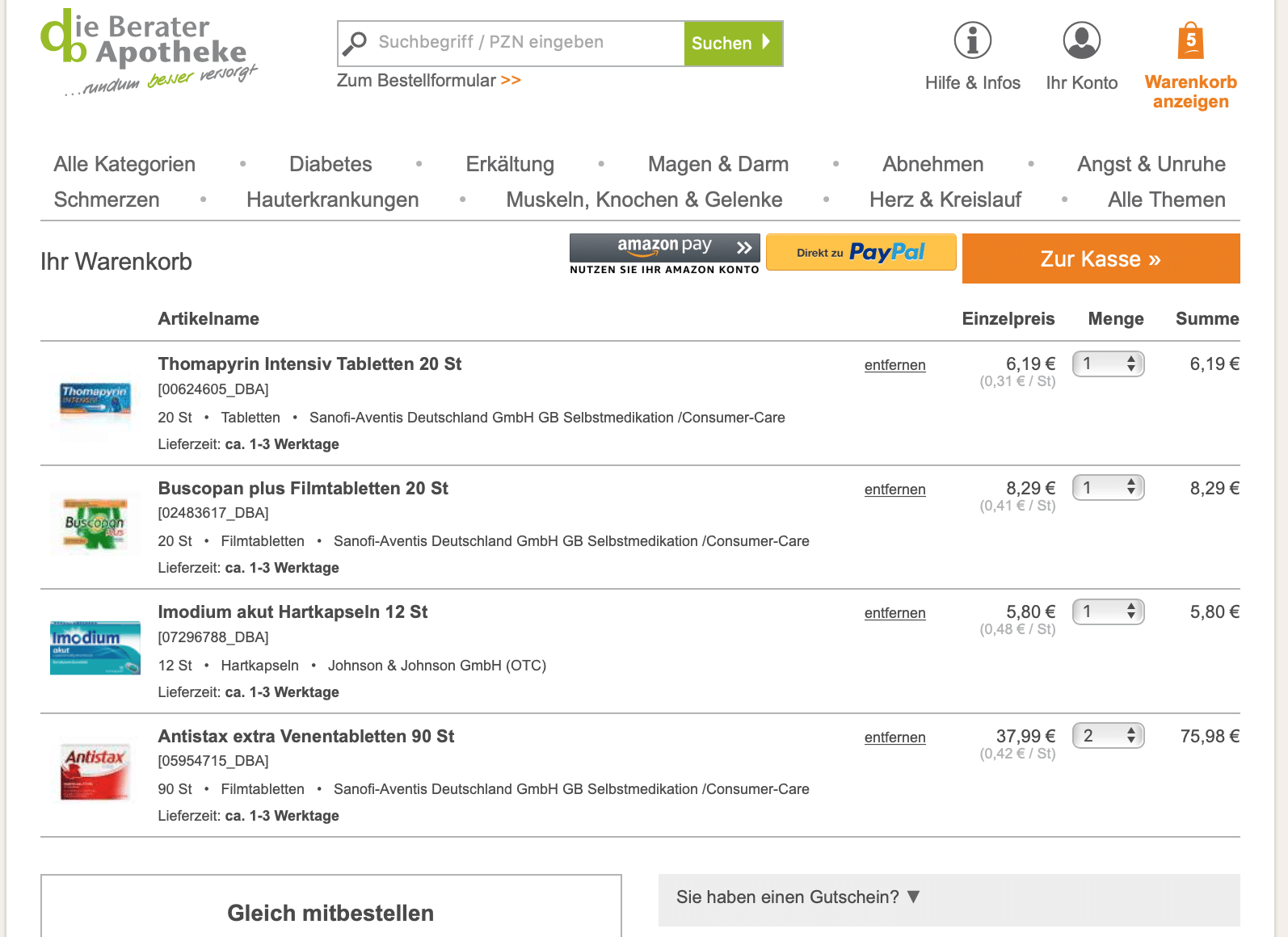Open Muskeln, Knochen & Gelenke category

[644, 200]
